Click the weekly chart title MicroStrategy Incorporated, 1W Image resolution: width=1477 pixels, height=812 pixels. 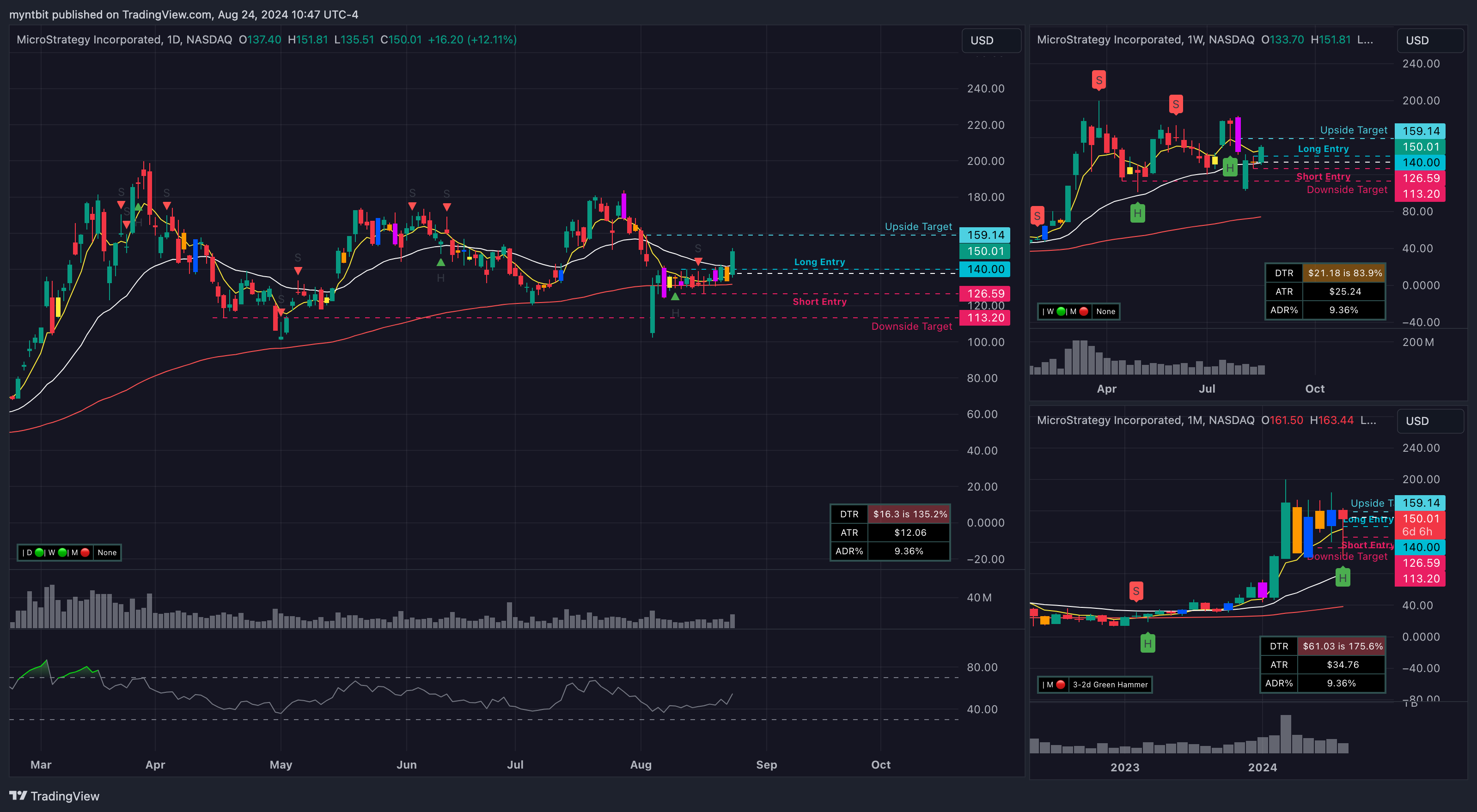[1145, 40]
